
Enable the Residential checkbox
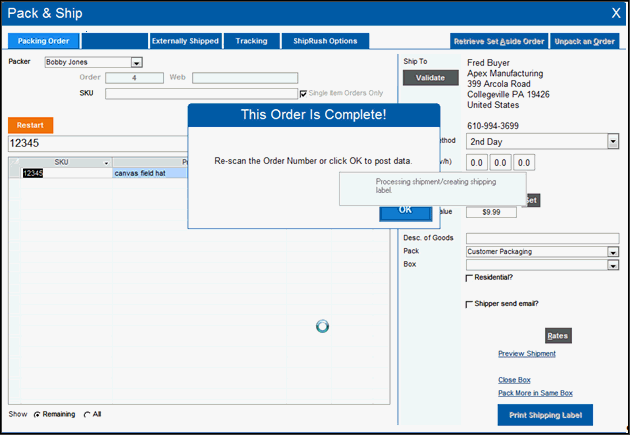pyautogui.click(x=470, y=278)
